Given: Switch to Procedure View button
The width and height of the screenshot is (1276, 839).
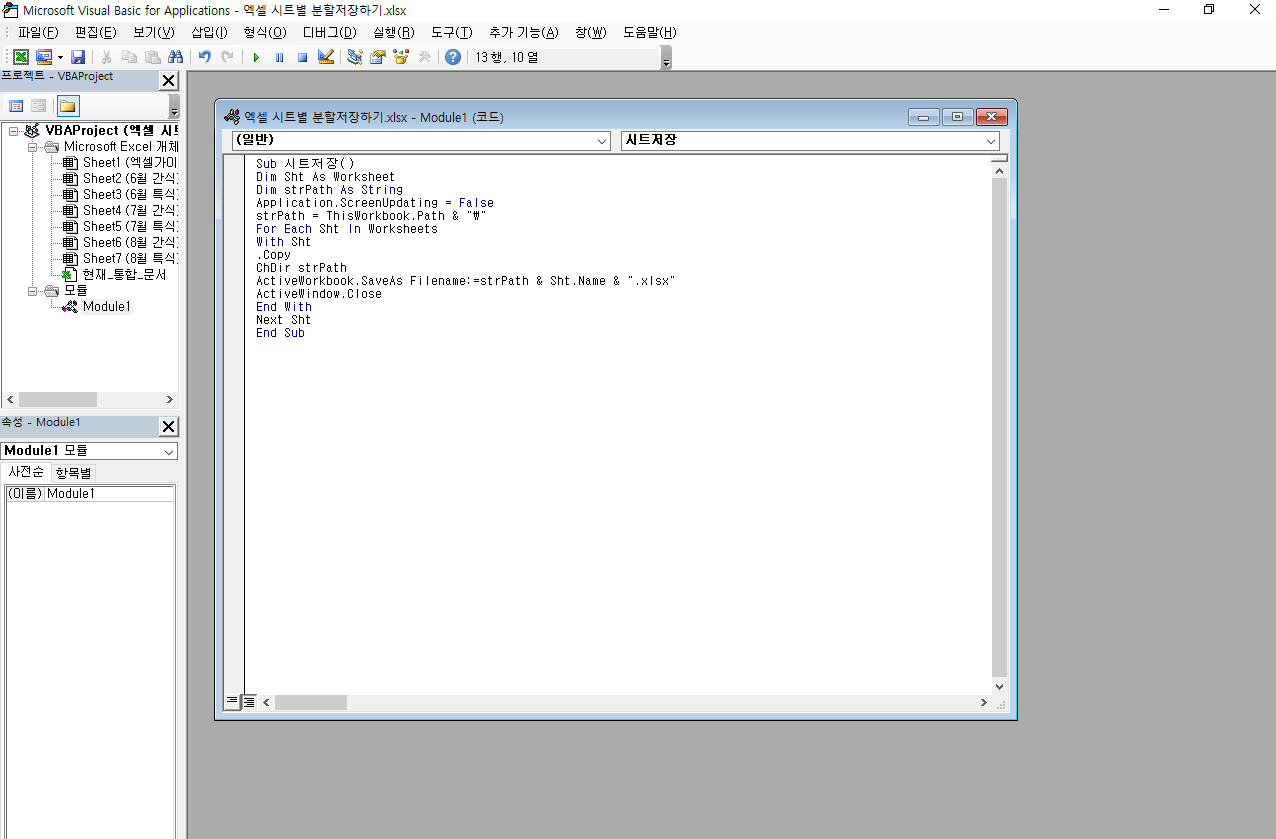Looking at the screenshot, I should coord(232,702).
